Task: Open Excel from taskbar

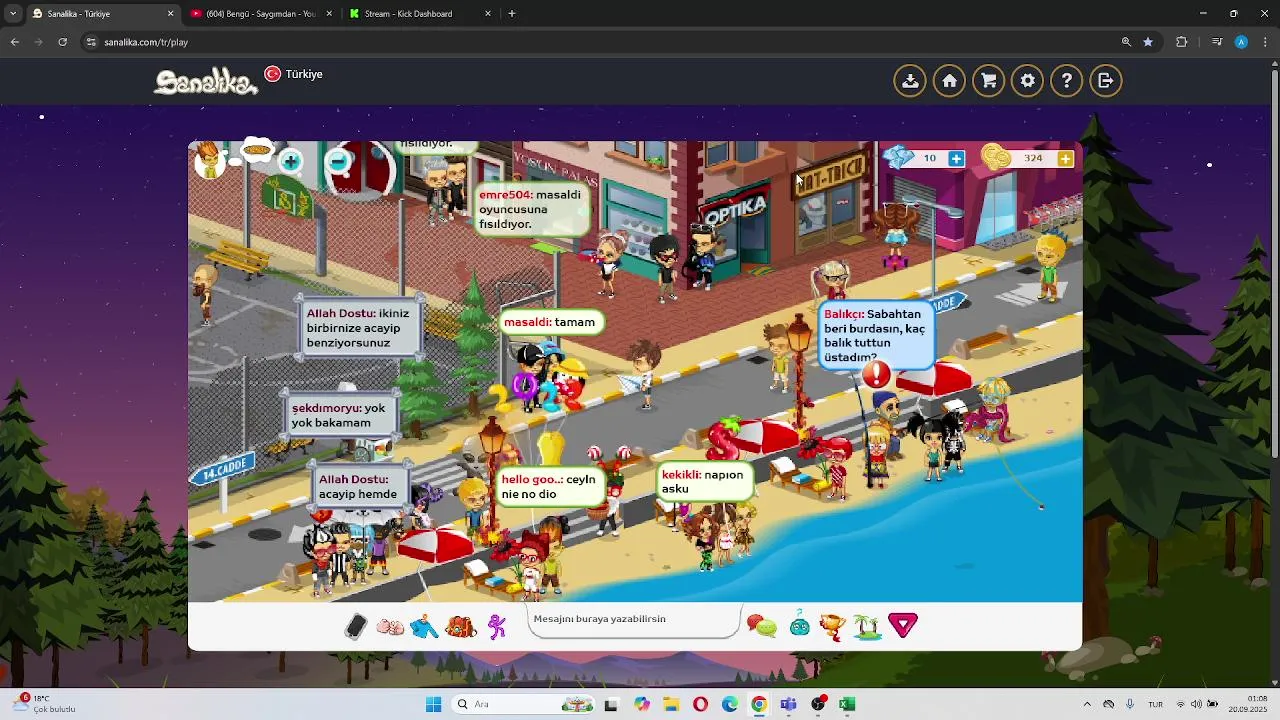Action: [x=847, y=704]
